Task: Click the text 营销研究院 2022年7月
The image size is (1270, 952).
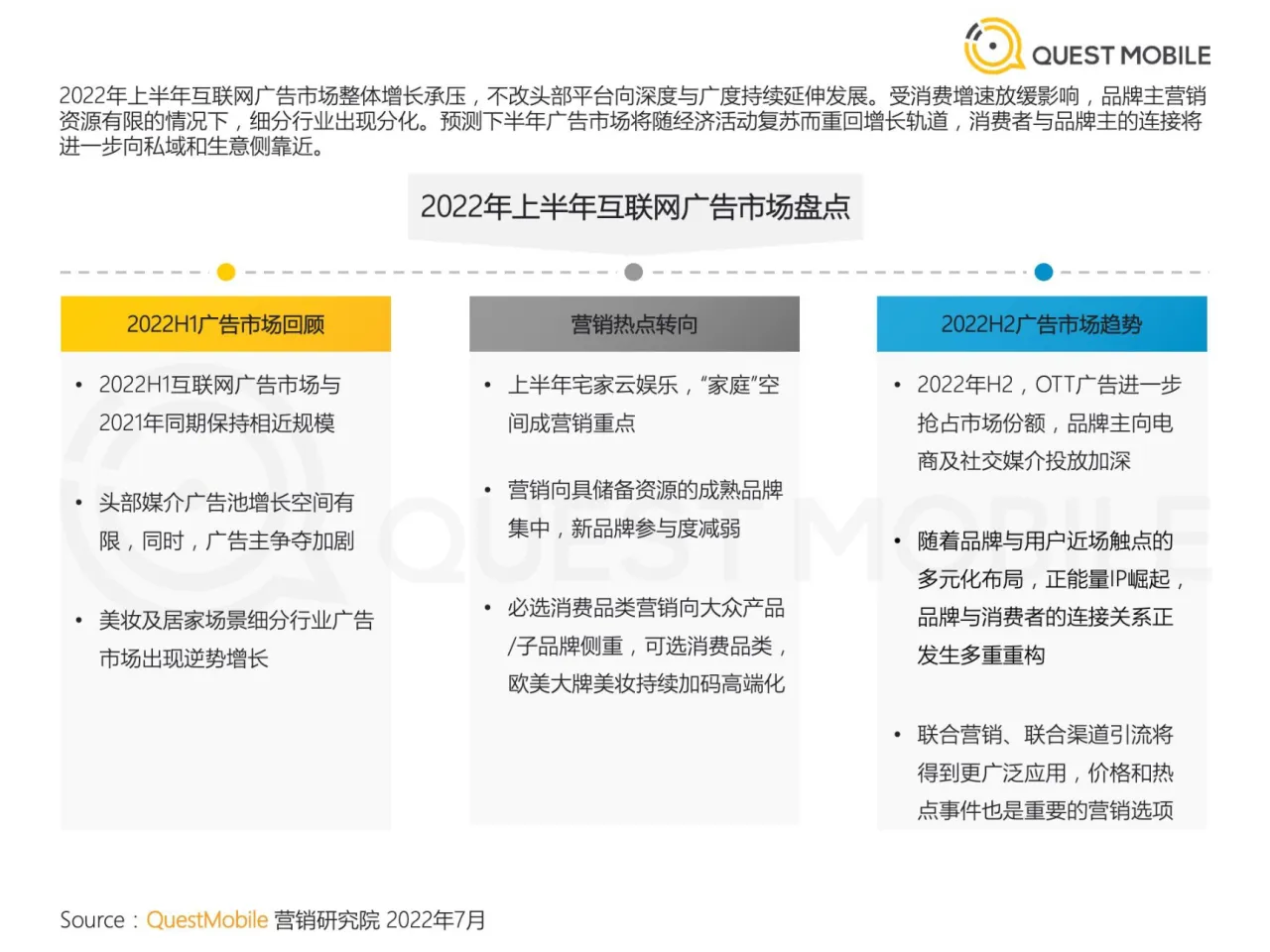Action: pos(380,920)
